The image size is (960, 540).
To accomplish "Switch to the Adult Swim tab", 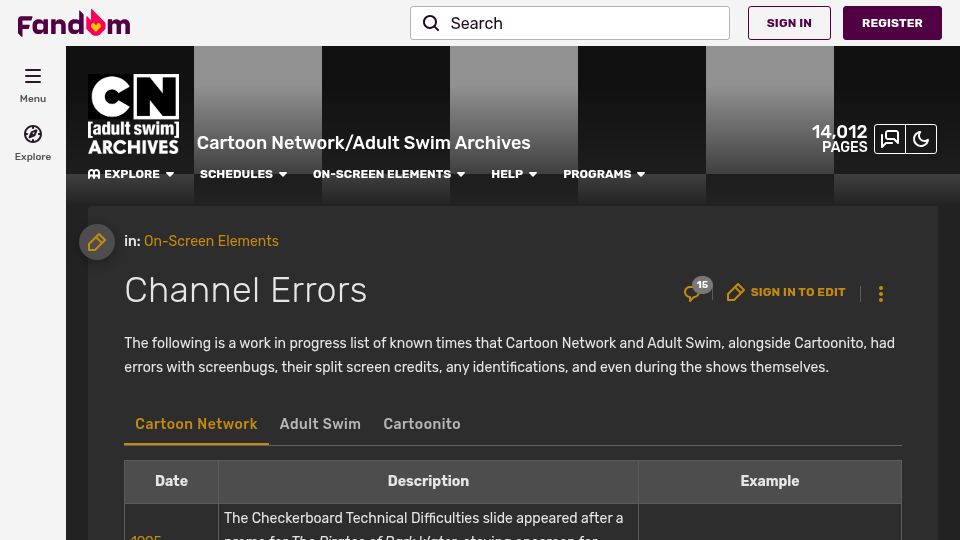I will point(320,424).
